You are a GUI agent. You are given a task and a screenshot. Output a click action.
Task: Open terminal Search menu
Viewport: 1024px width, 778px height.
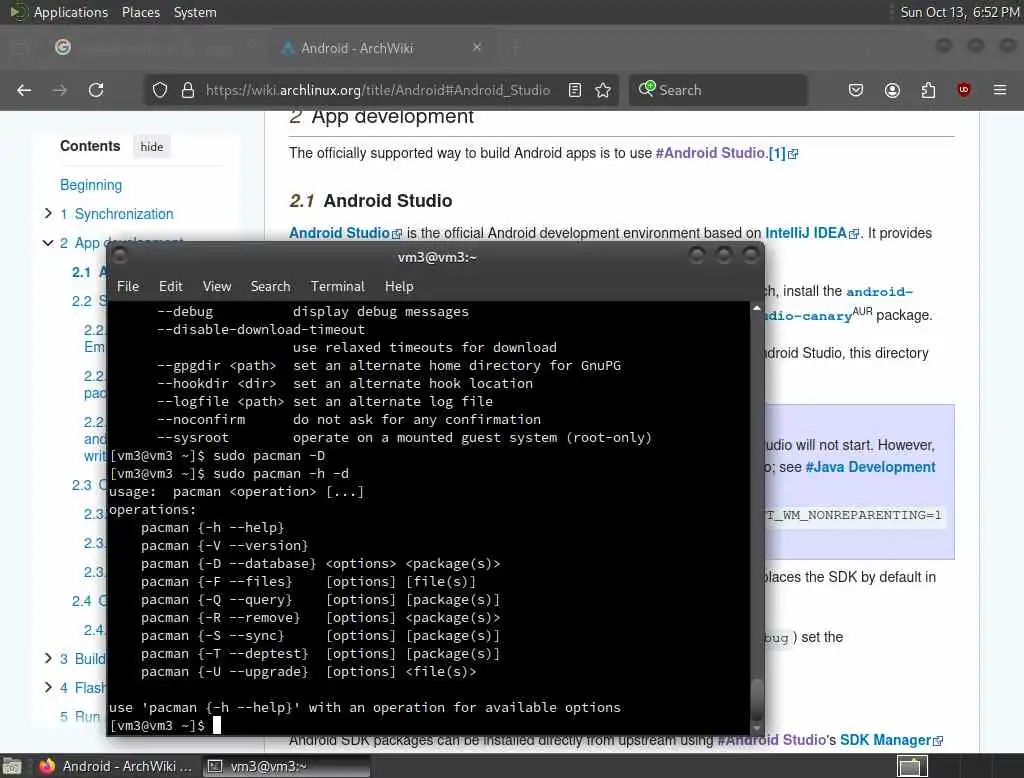pyautogui.click(x=270, y=286)
